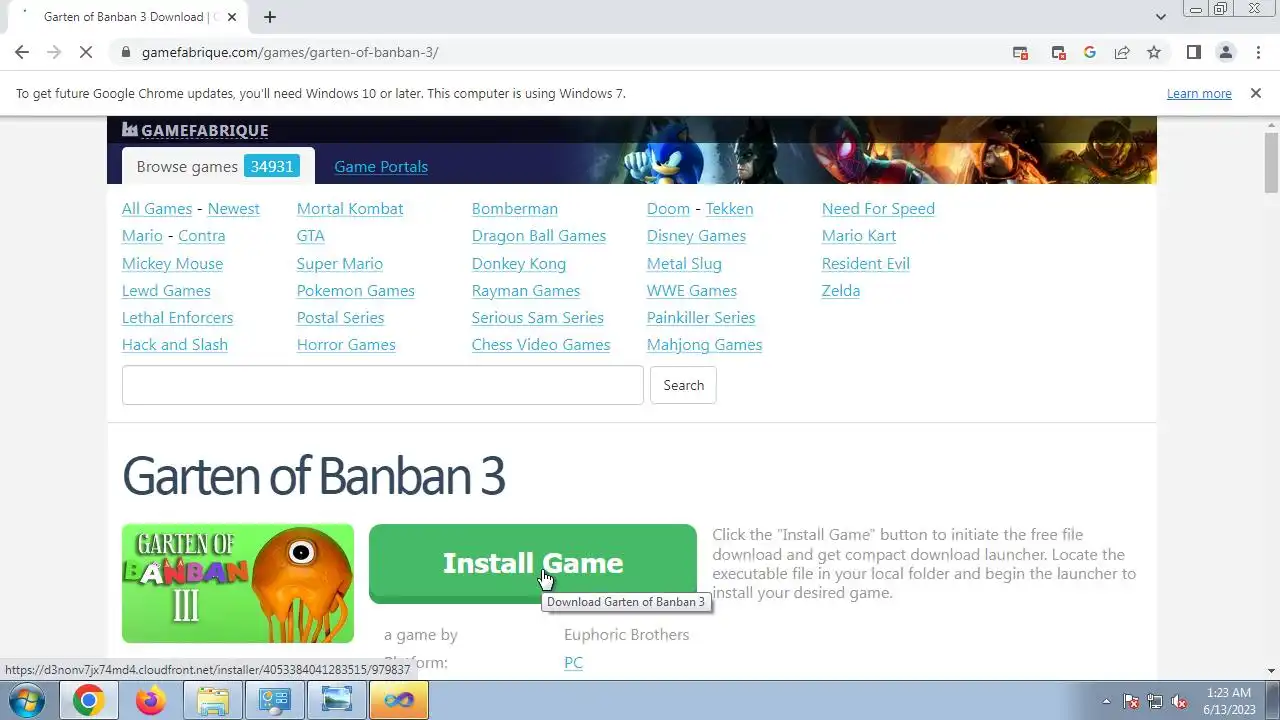Open the All Games link
The height and width of the screenshot is (720, 1280).
point(157,208)
